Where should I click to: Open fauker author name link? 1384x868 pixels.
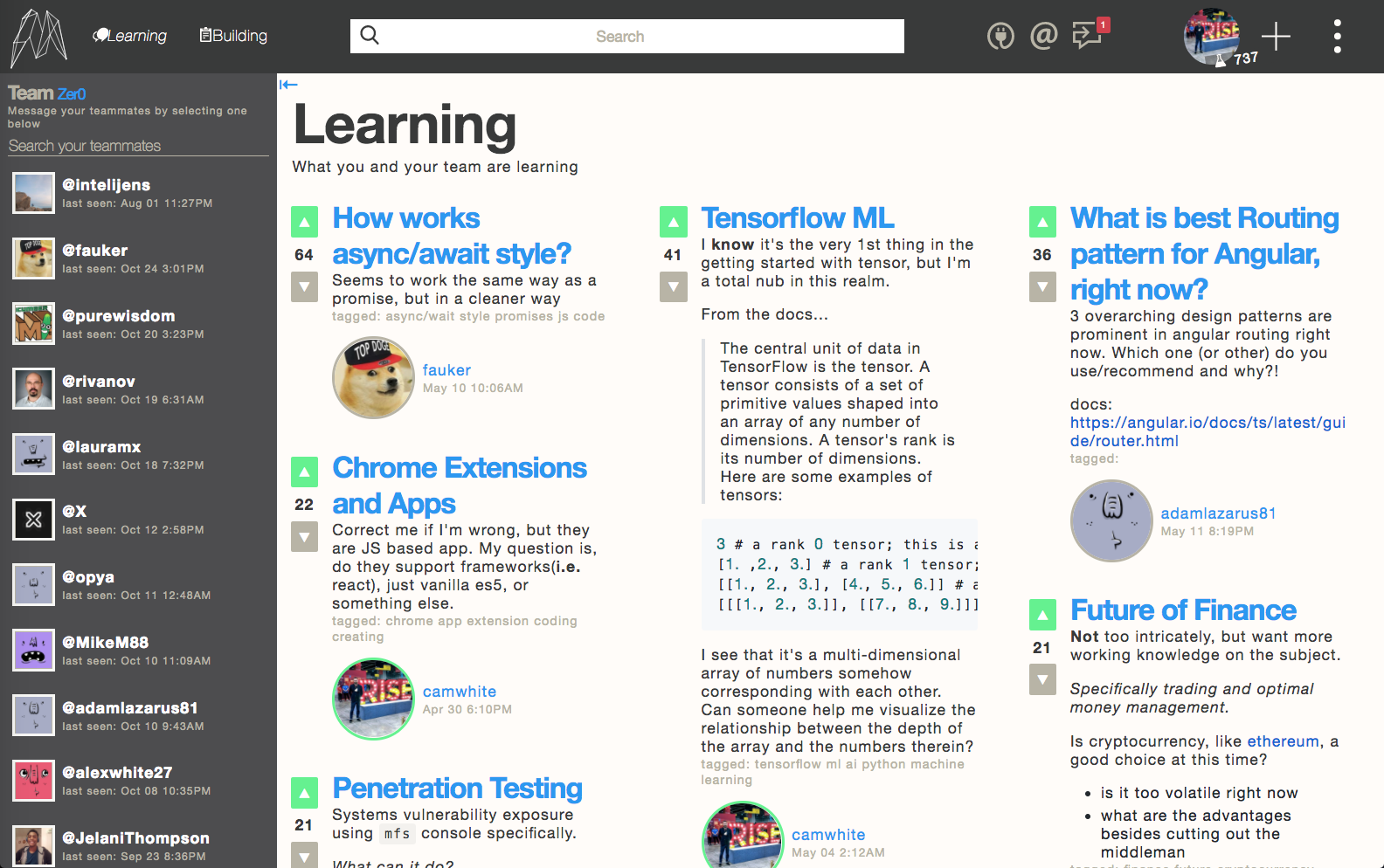tap(446, 370)
